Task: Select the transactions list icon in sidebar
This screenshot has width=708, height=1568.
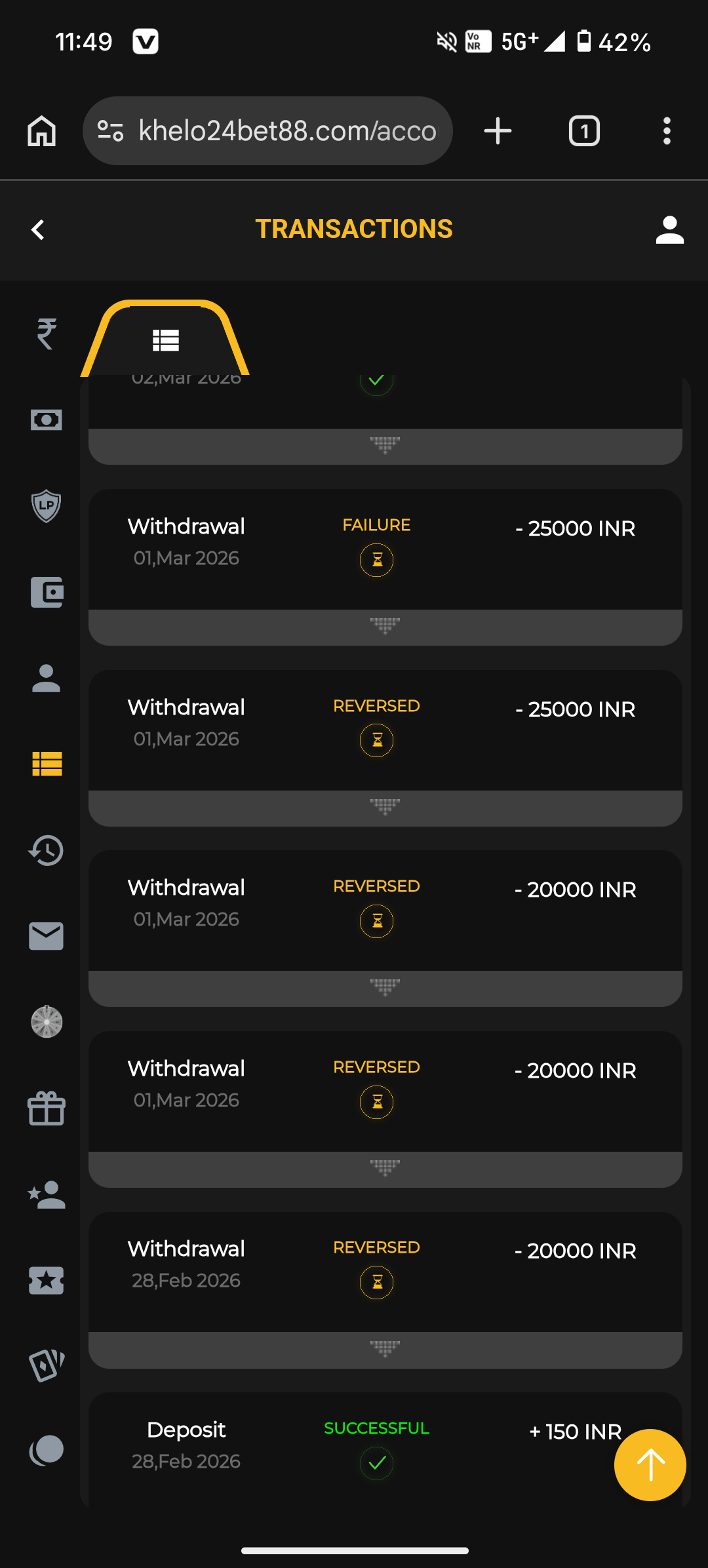Action: [46, 764]
